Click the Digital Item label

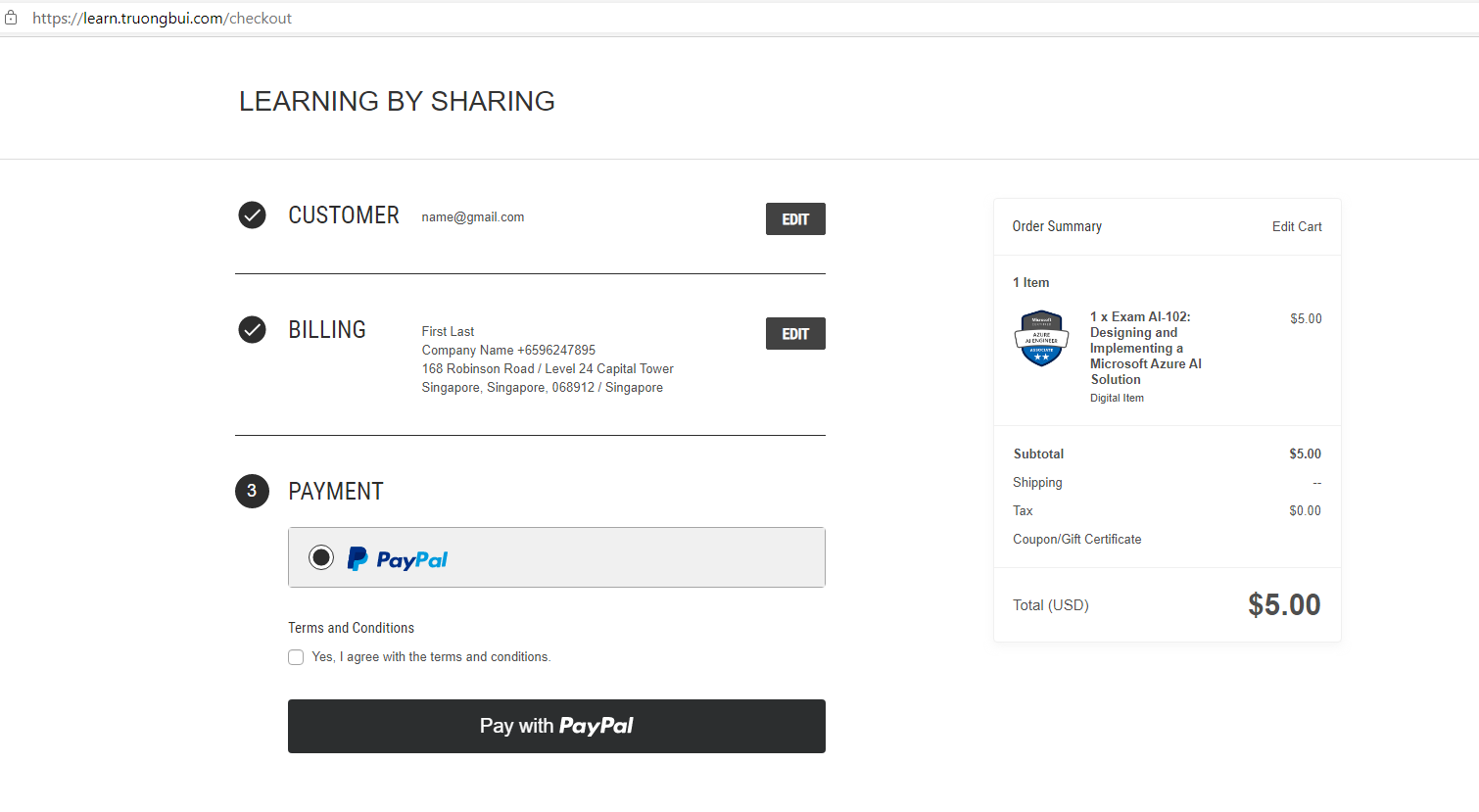click(1117, 398)
